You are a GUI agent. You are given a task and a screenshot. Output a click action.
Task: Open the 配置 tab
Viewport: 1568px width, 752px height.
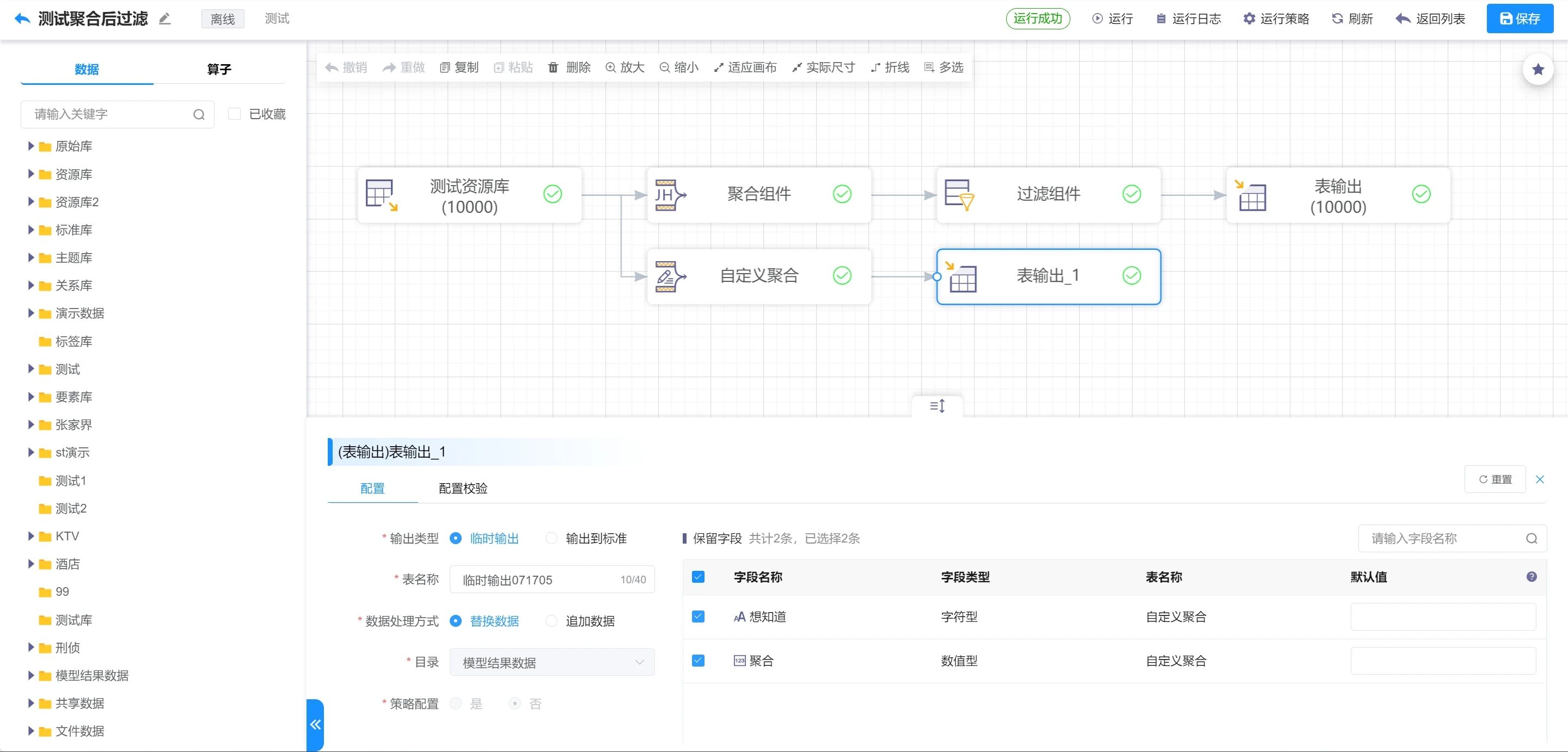372,489
